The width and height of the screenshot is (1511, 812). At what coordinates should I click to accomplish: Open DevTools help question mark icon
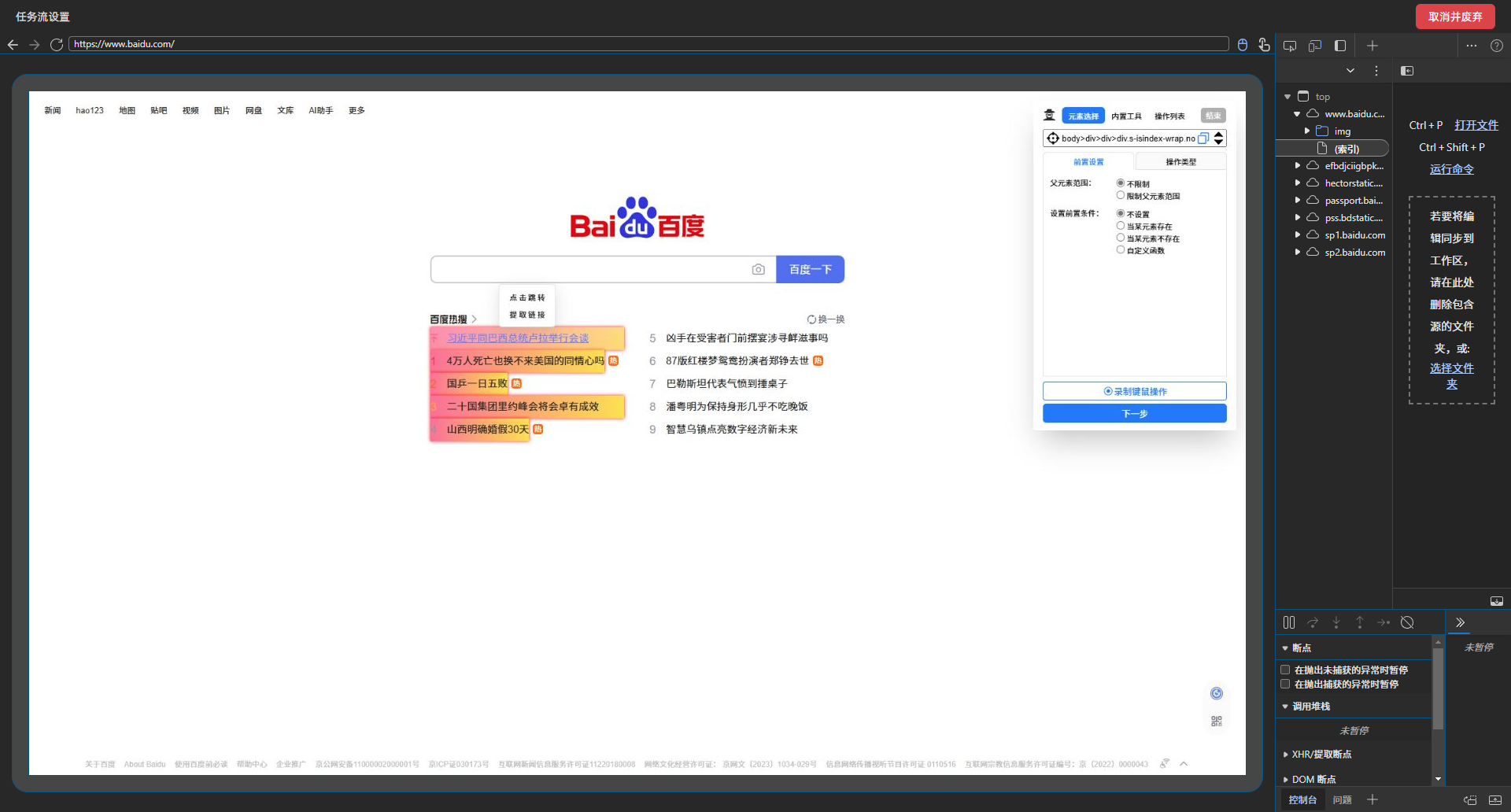coord(1497,46)
